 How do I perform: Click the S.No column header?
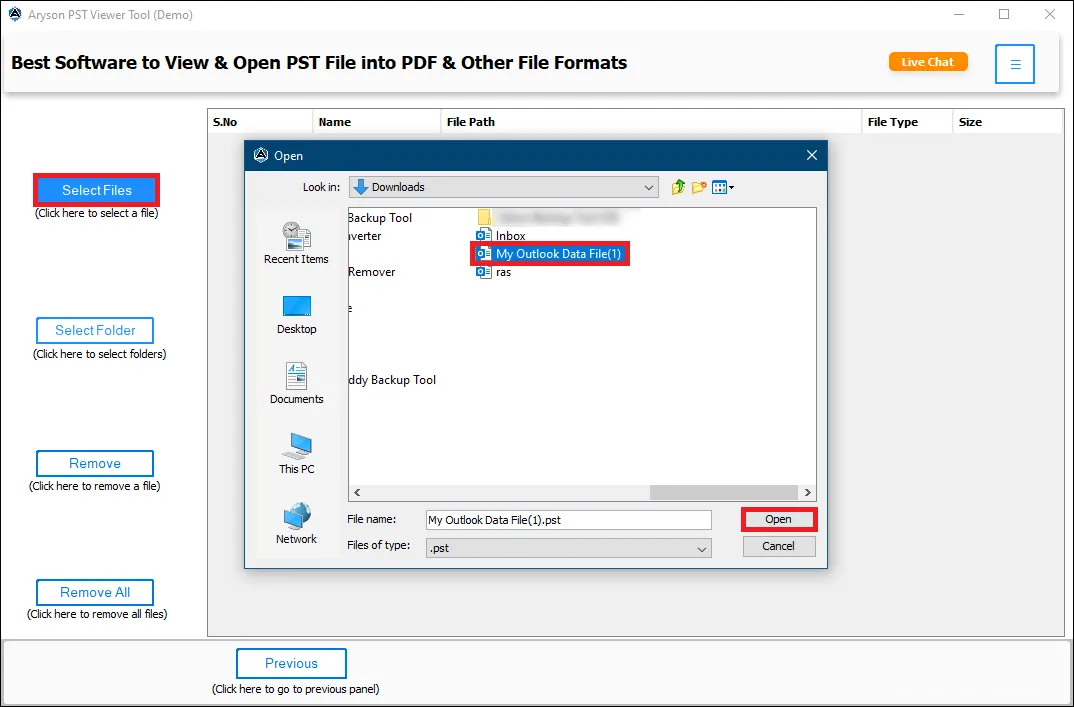click(260, 122)
